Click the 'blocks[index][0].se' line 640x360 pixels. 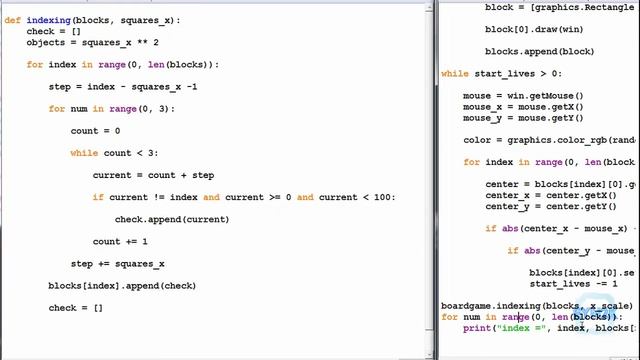point(582,273)
